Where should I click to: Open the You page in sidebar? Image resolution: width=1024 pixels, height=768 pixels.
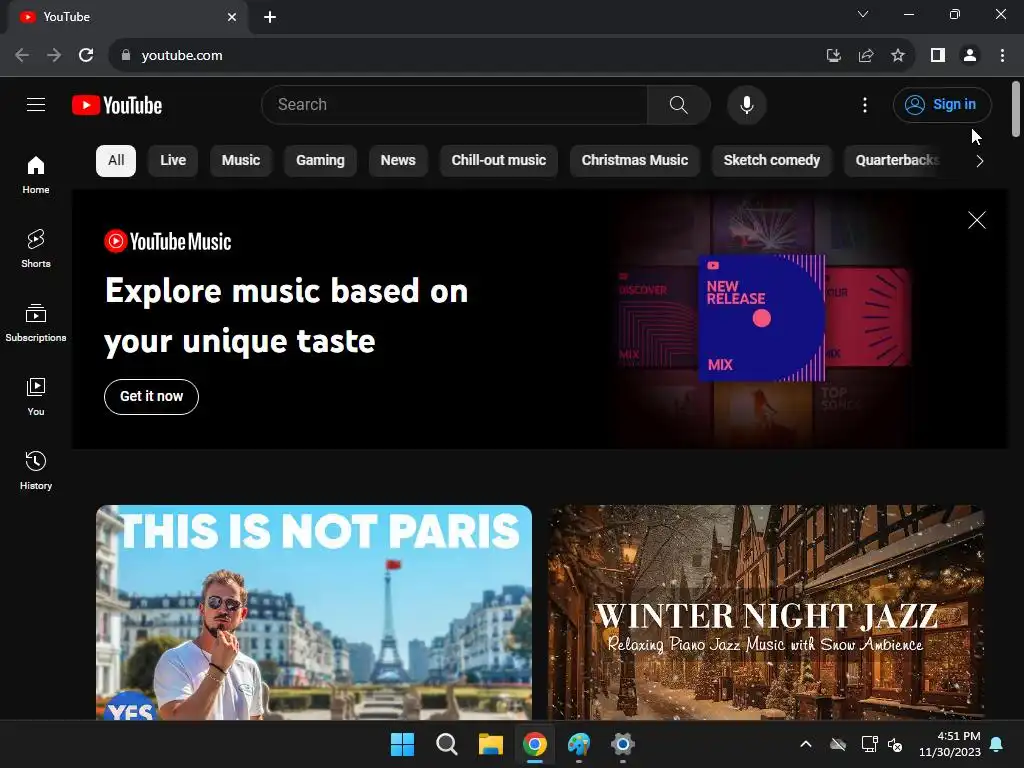36,396
